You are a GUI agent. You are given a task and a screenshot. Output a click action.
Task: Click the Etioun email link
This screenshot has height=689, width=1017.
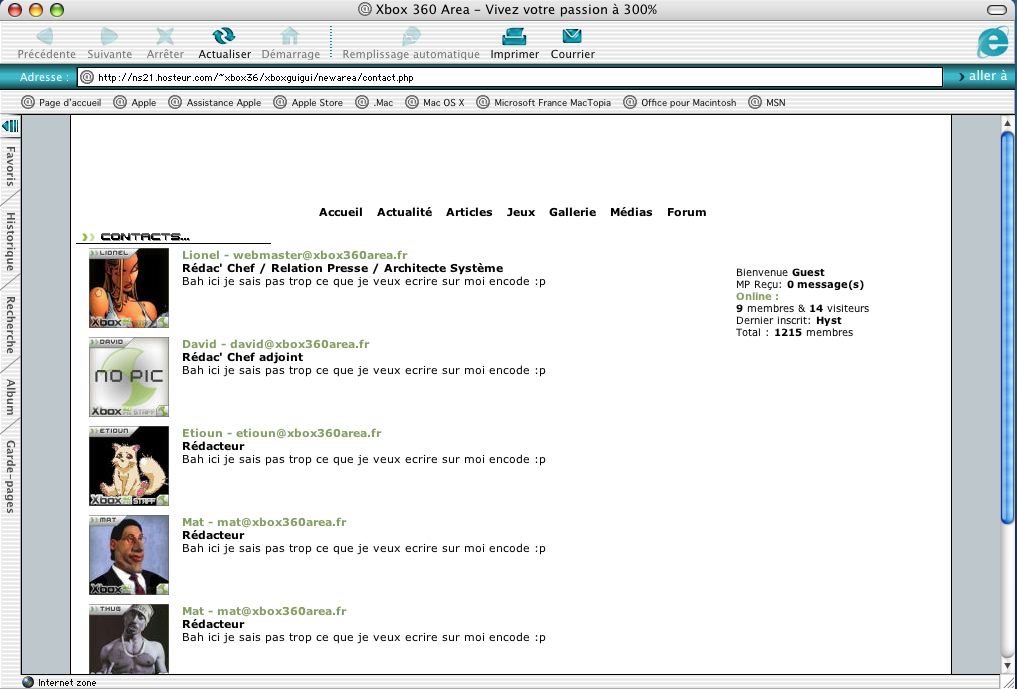point(281,433)
